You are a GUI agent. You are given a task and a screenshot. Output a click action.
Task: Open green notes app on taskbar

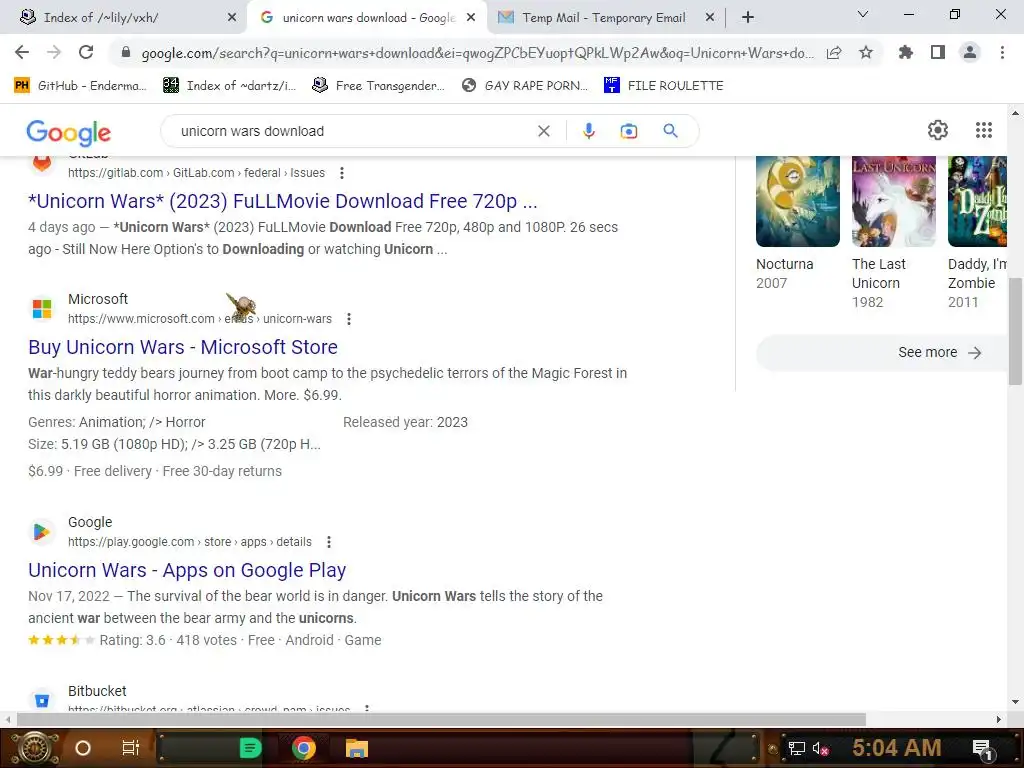pos(250,748)
